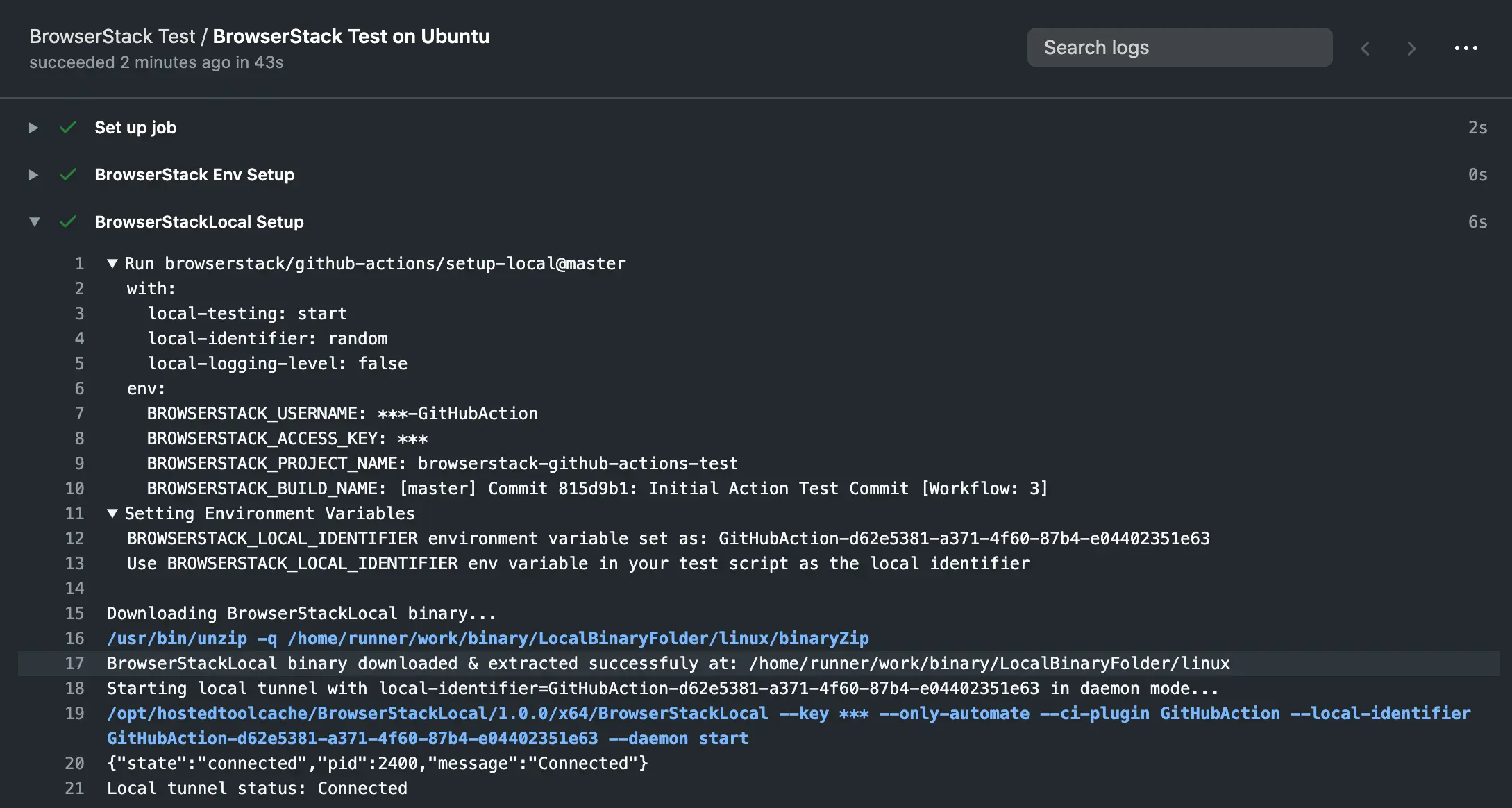Collapse the Setting Environment Variables group

pos(112,514)
